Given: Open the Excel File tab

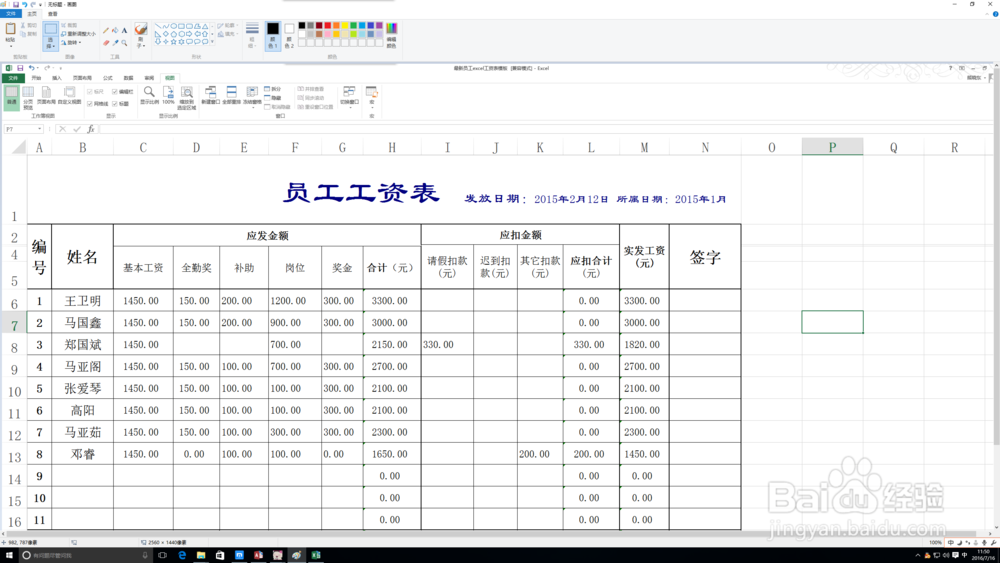Looking at the screenshot, I should point(13,78).
